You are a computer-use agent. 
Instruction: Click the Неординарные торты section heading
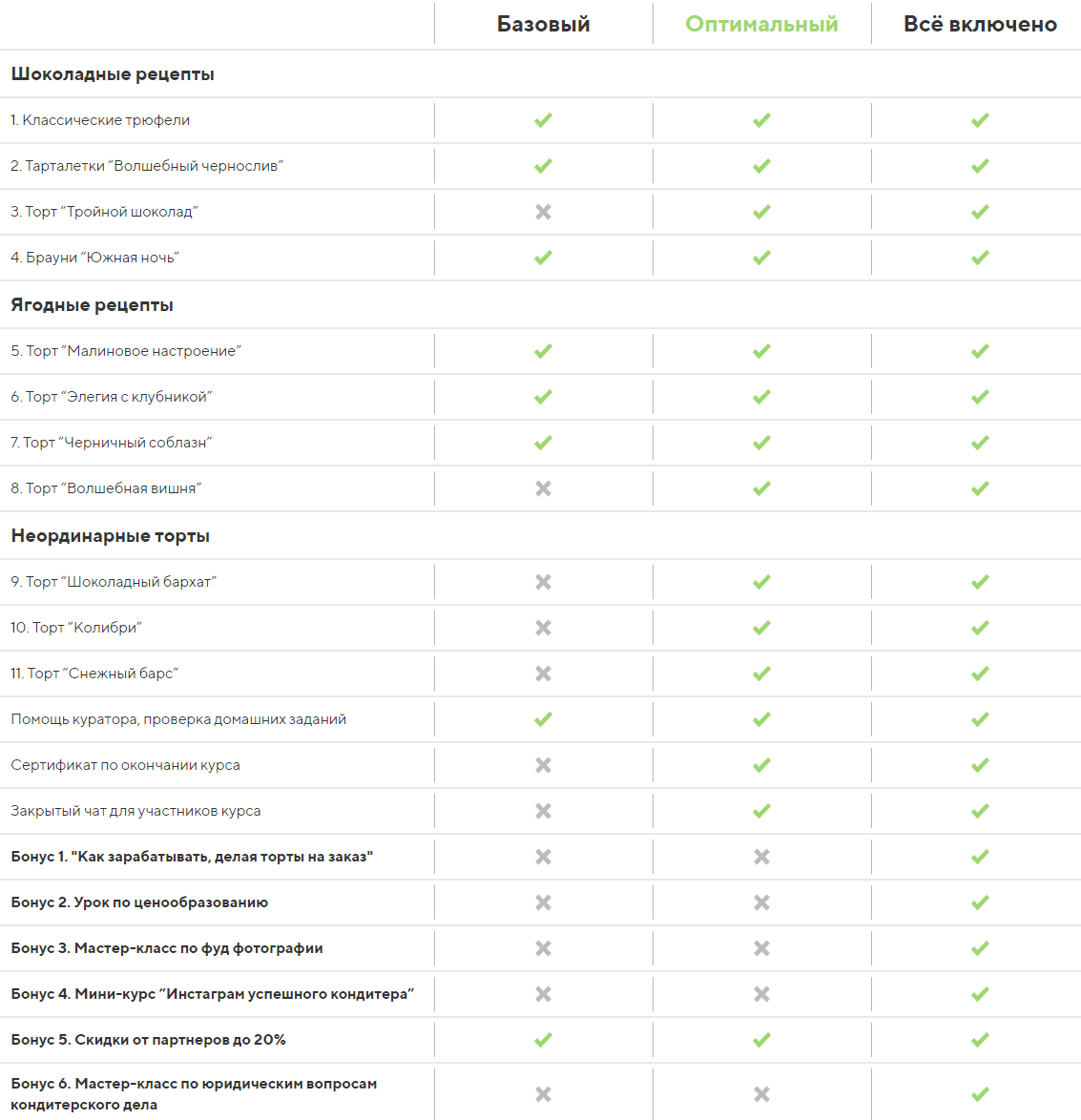[110, 536]
